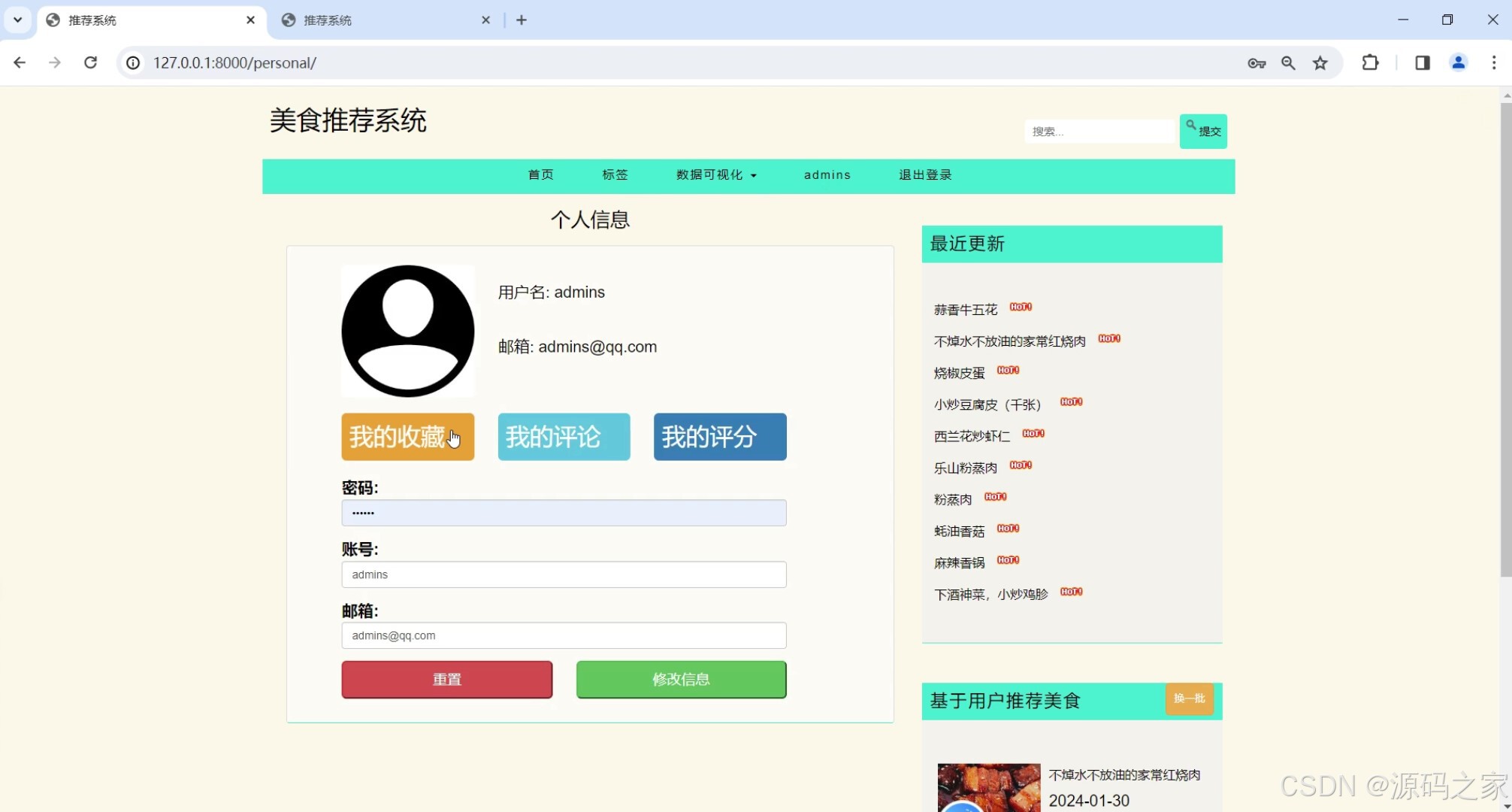Viewport: 1512px width, 812px height.
Task: Click the bookmark star icon
Action: pos(1320,63)
